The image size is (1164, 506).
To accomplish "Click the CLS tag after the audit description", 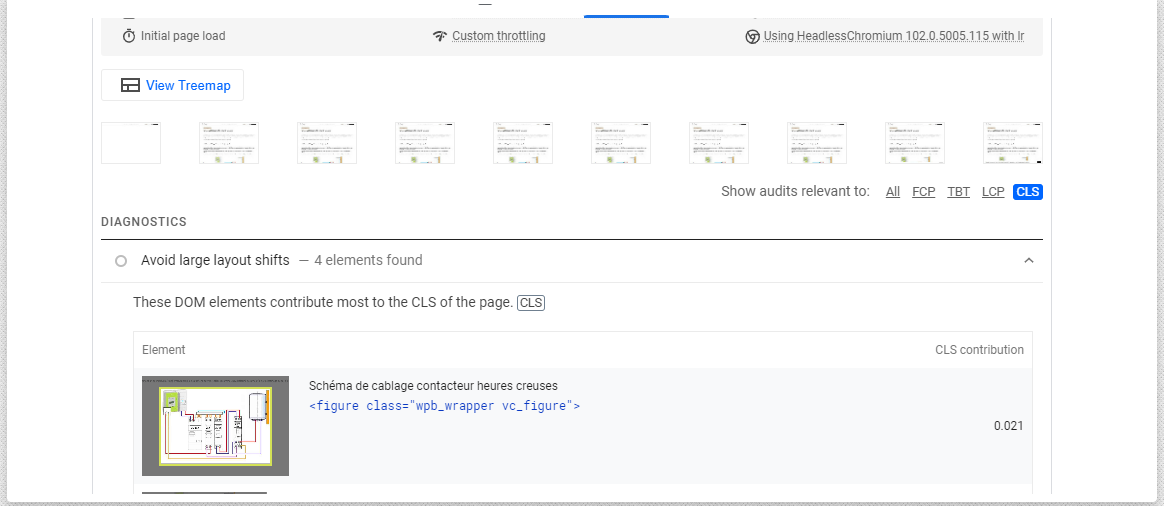I will 531,303.
